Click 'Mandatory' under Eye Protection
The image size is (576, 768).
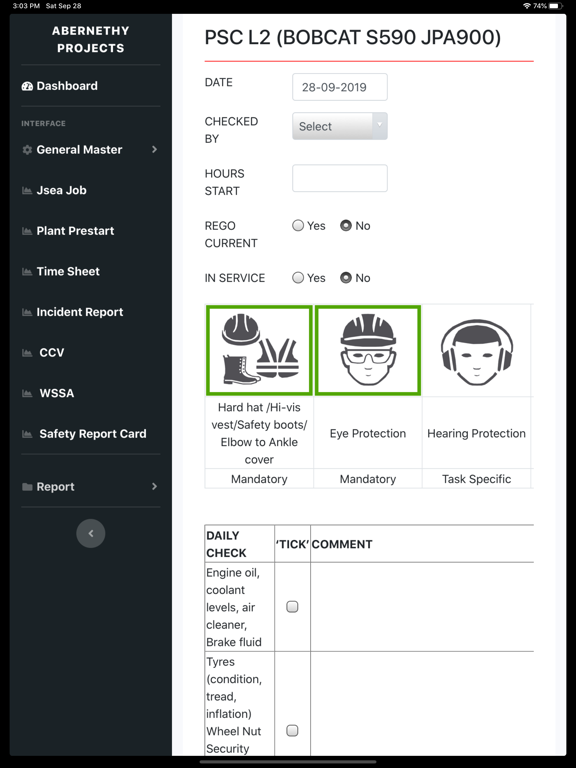click(368, 479)
